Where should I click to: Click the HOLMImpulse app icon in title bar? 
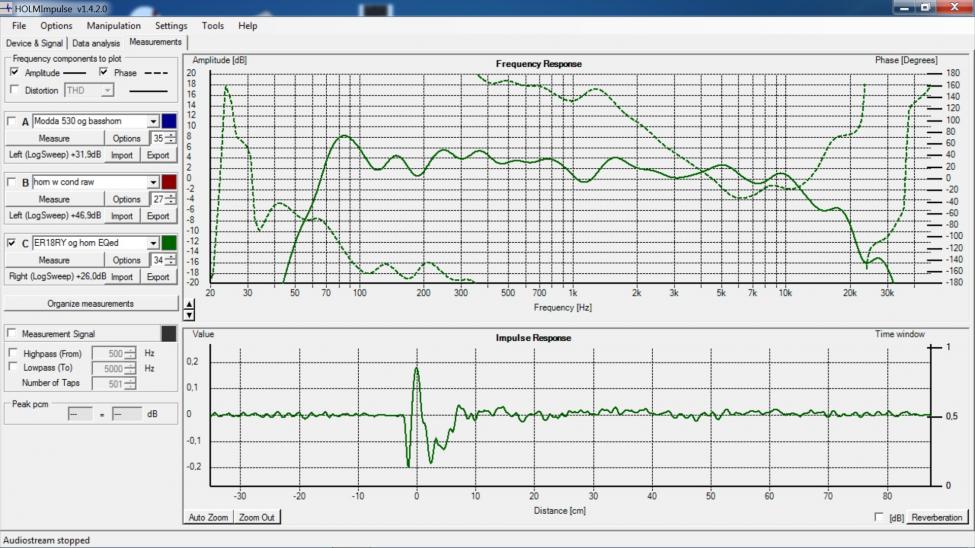(x=7, y=7)
